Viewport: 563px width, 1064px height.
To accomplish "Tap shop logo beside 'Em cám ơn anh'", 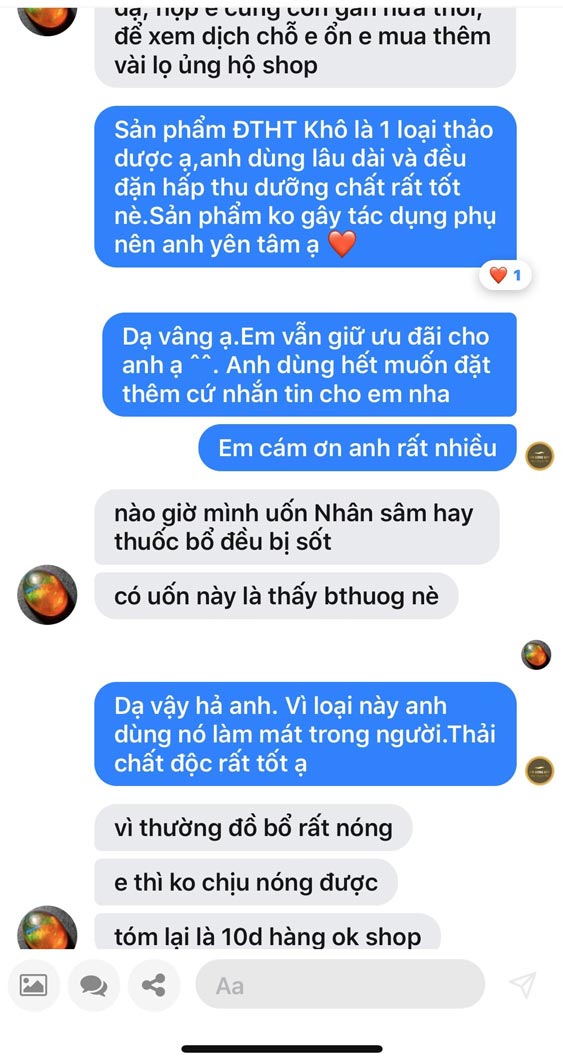I will pyautogui.click(x=540, y=455).
